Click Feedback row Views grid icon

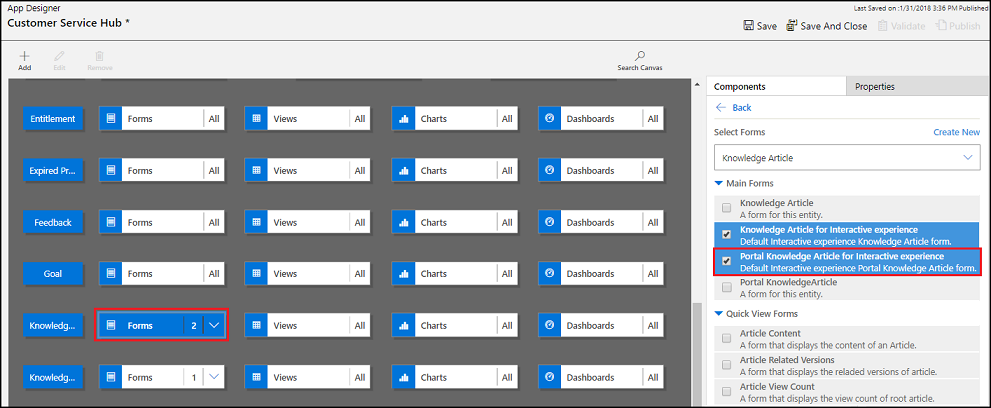[x=256, y=222]
